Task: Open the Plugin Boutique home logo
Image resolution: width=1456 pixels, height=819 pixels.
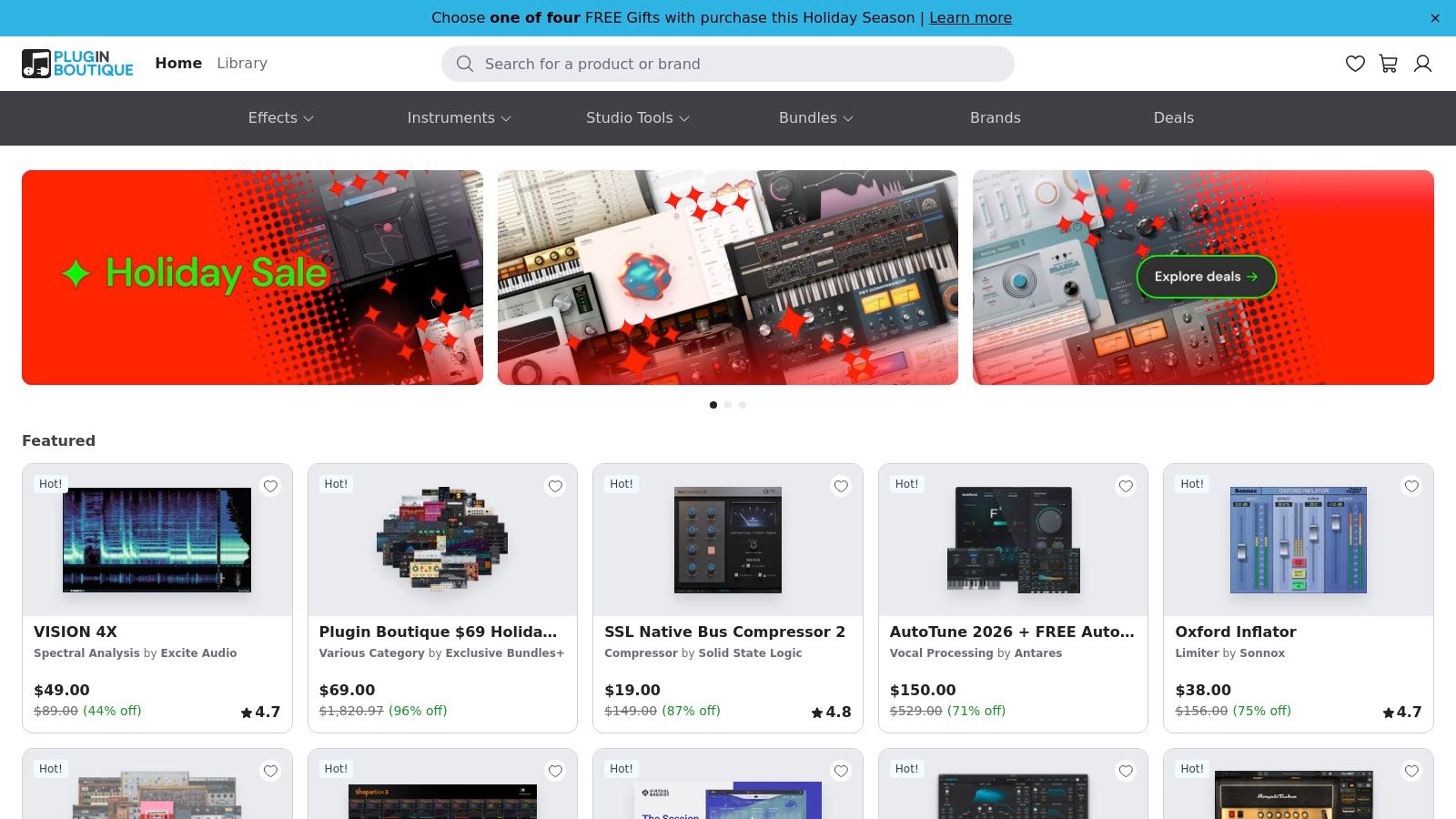Action: coord(77,63)
